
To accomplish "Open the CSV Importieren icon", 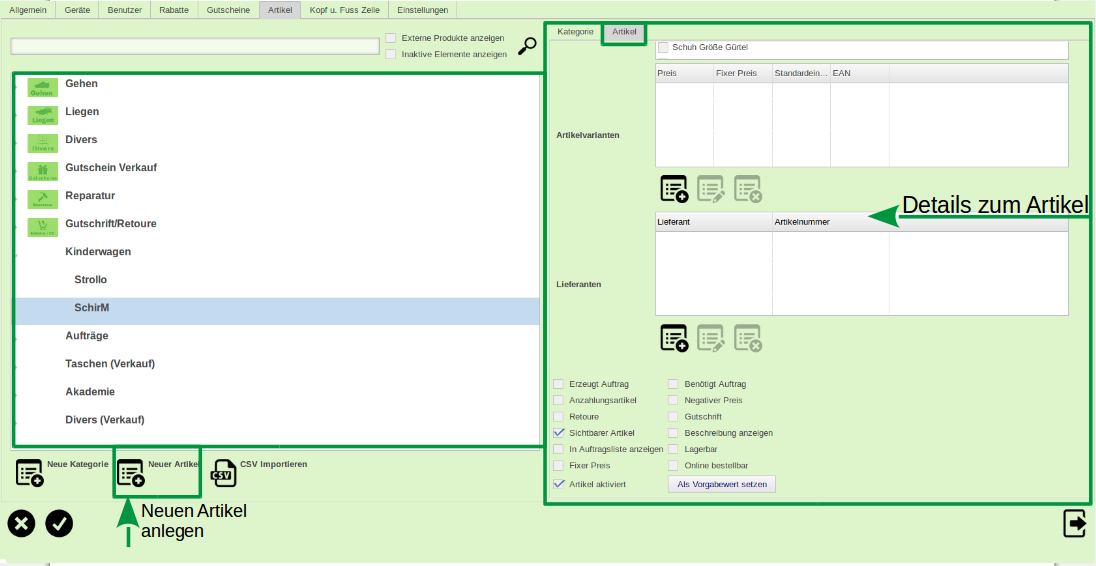I will (223, 473).
